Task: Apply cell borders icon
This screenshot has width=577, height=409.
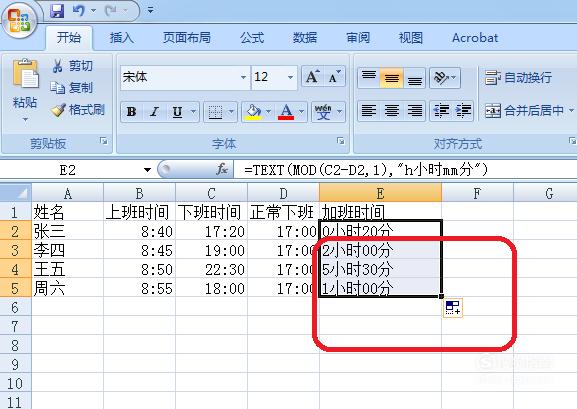Action: pos(215,112)
